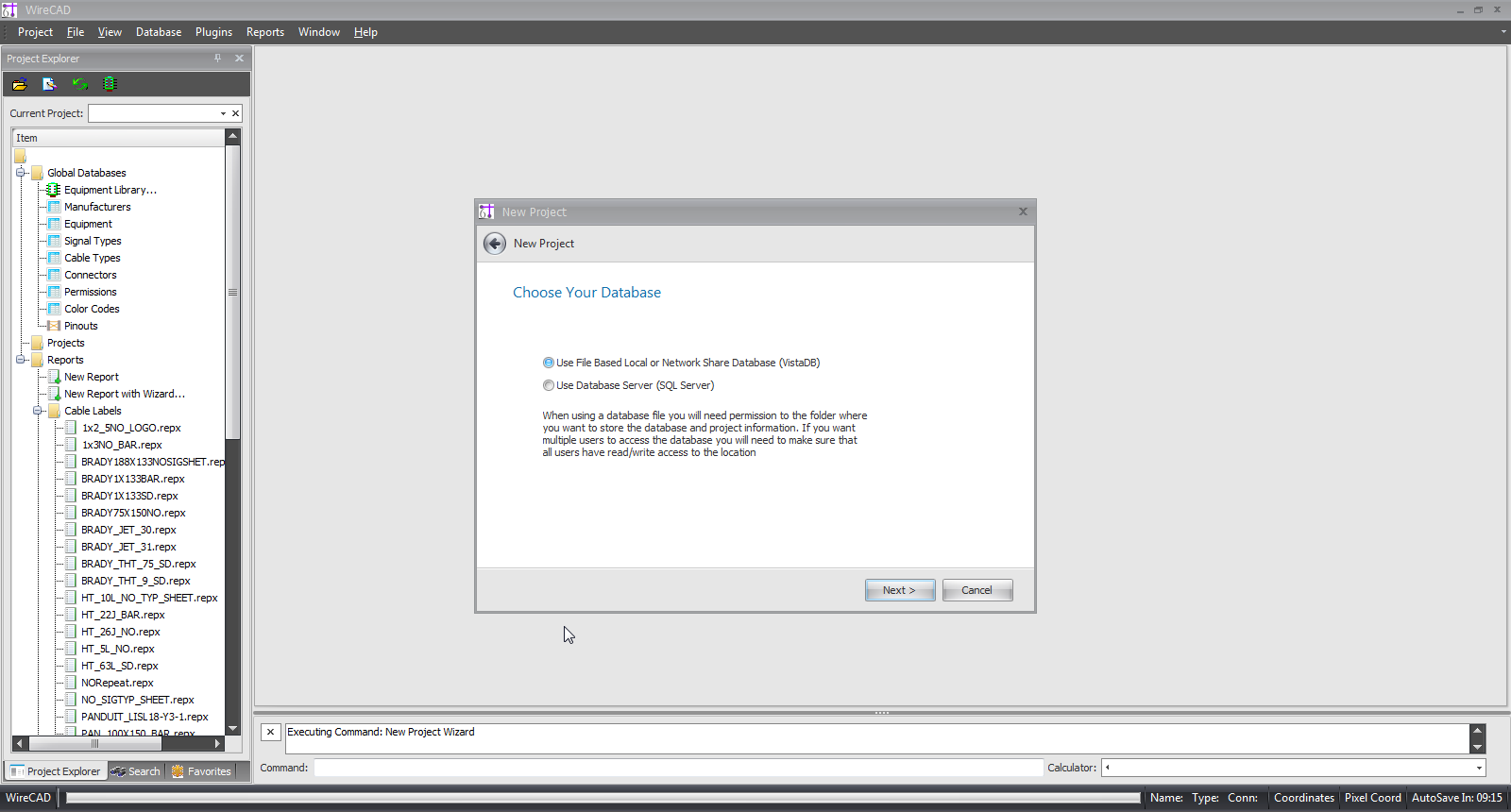1511x812 pixels.
Task: Click the green refresh arrows icon
Action: (80, 84)
